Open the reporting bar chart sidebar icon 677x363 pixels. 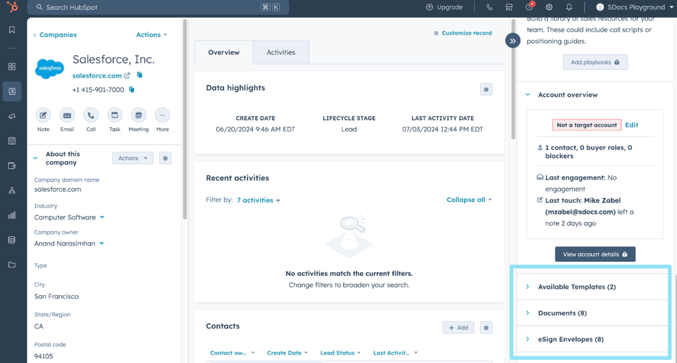[12, 215]
